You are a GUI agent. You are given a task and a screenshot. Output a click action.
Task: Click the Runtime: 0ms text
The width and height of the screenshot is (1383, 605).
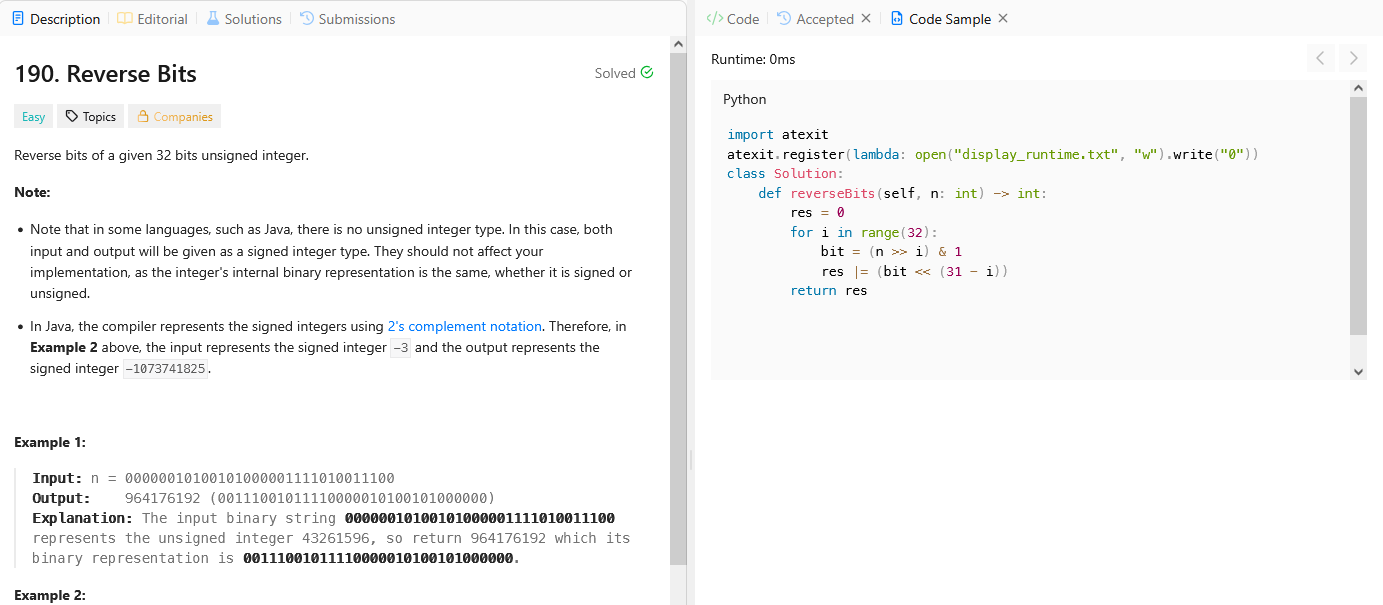pyautogui.click(x=753, y=59)
